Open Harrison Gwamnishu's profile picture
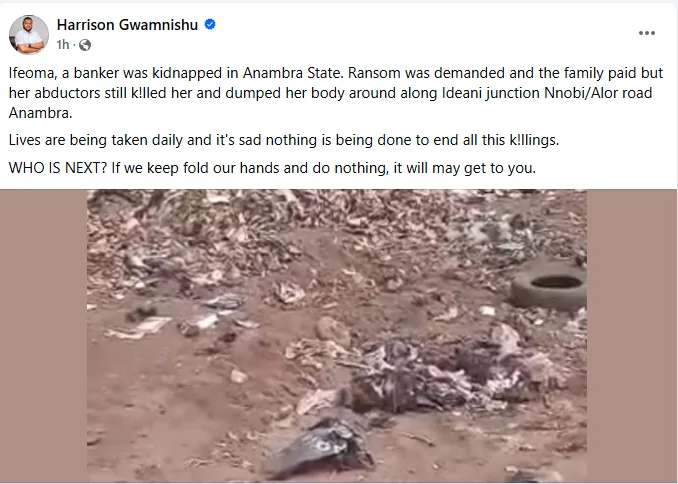This screenshot has width=678, height=484. 29,35
